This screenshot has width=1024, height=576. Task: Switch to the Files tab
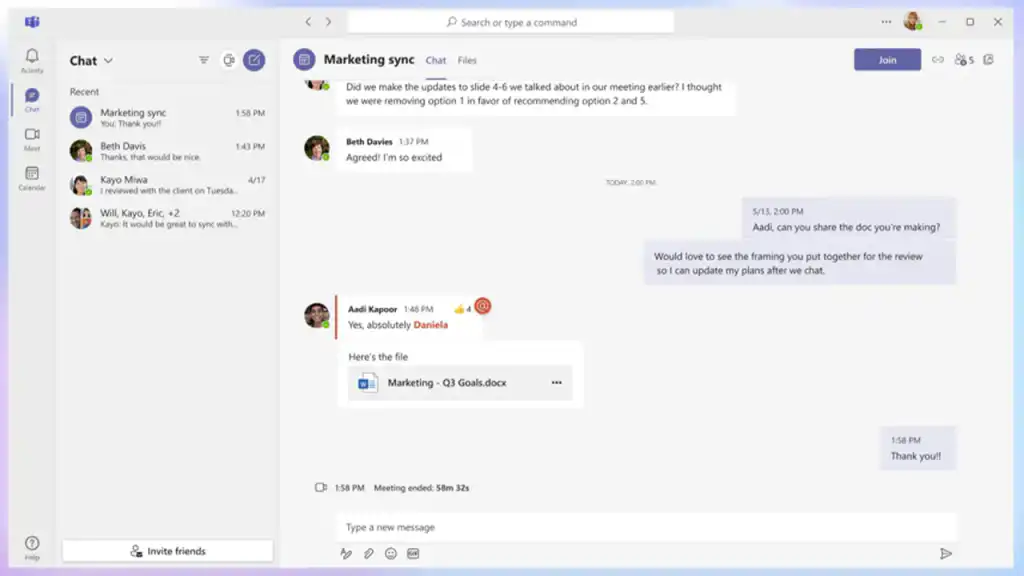tap(467, 60)
